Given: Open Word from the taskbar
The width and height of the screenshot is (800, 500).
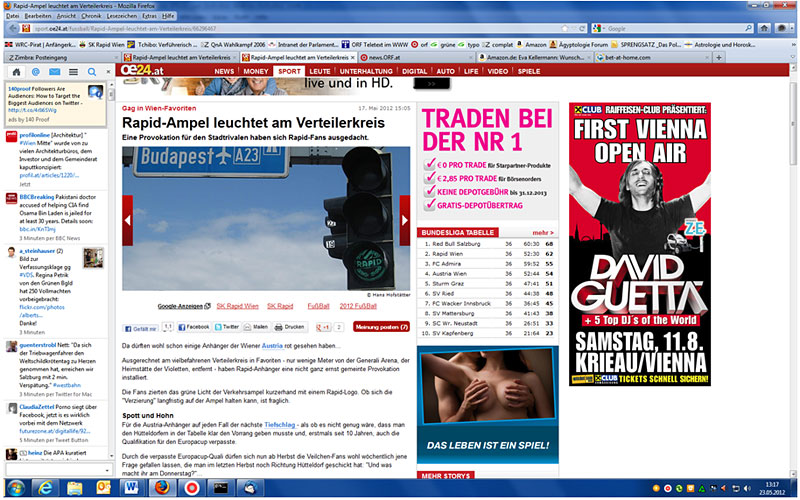Looking at the screenshot, I should coord(131,488).
